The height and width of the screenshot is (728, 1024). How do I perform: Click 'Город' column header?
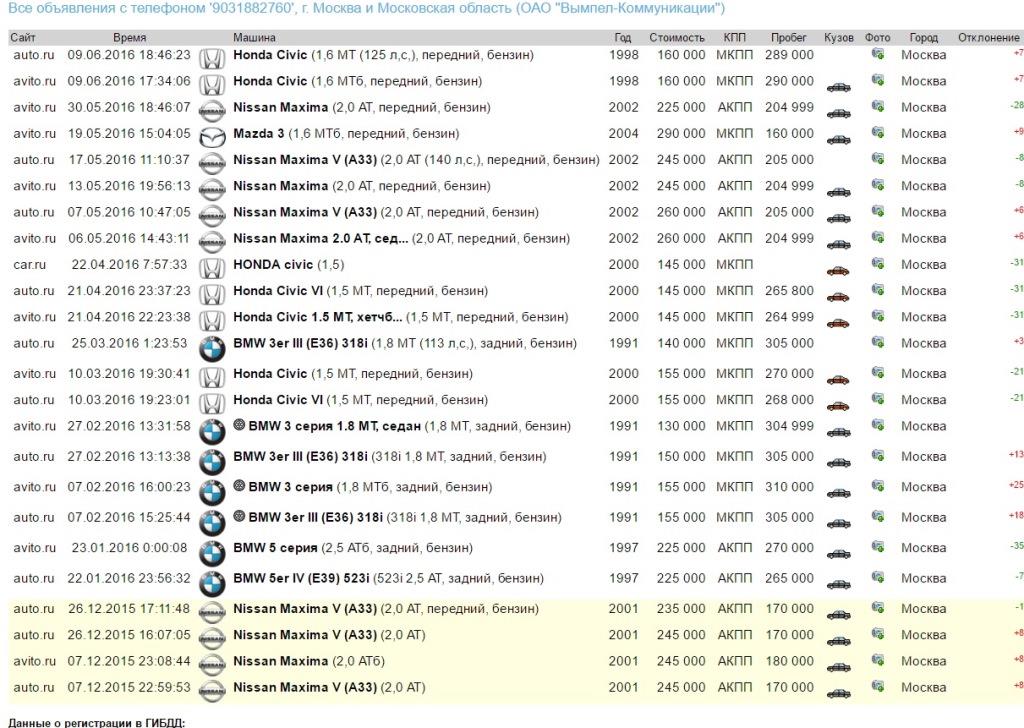tap(923, 38)
